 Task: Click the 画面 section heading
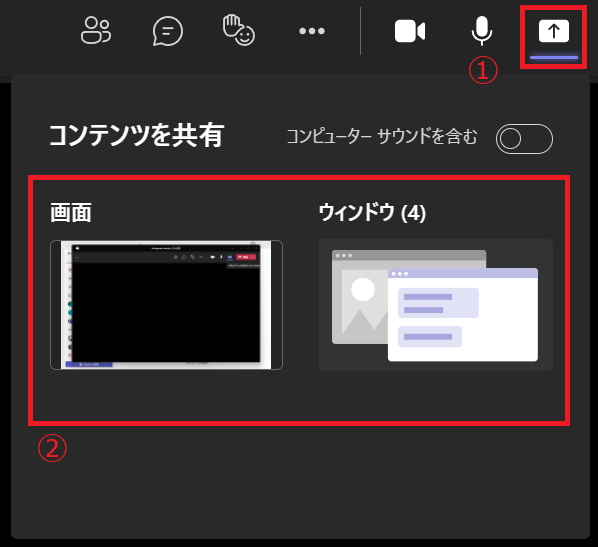coord(71,212)
